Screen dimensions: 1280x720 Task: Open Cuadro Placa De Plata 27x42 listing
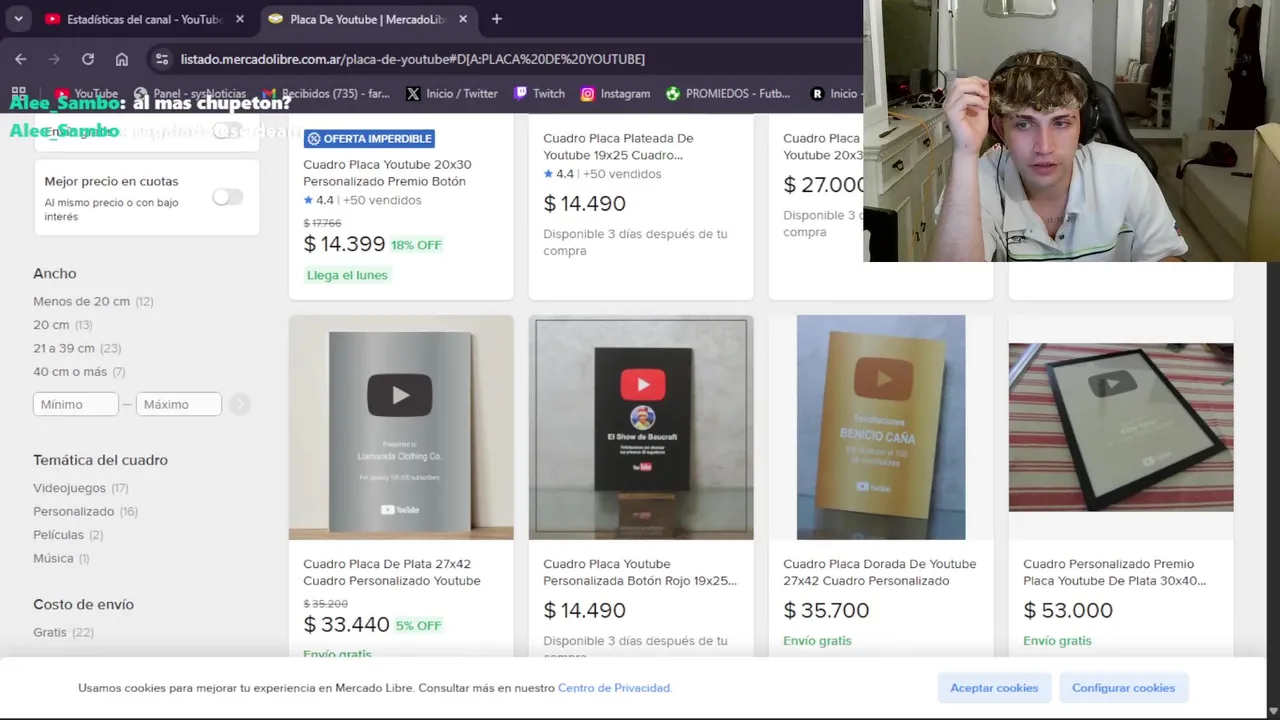click(x=392, y=572)
